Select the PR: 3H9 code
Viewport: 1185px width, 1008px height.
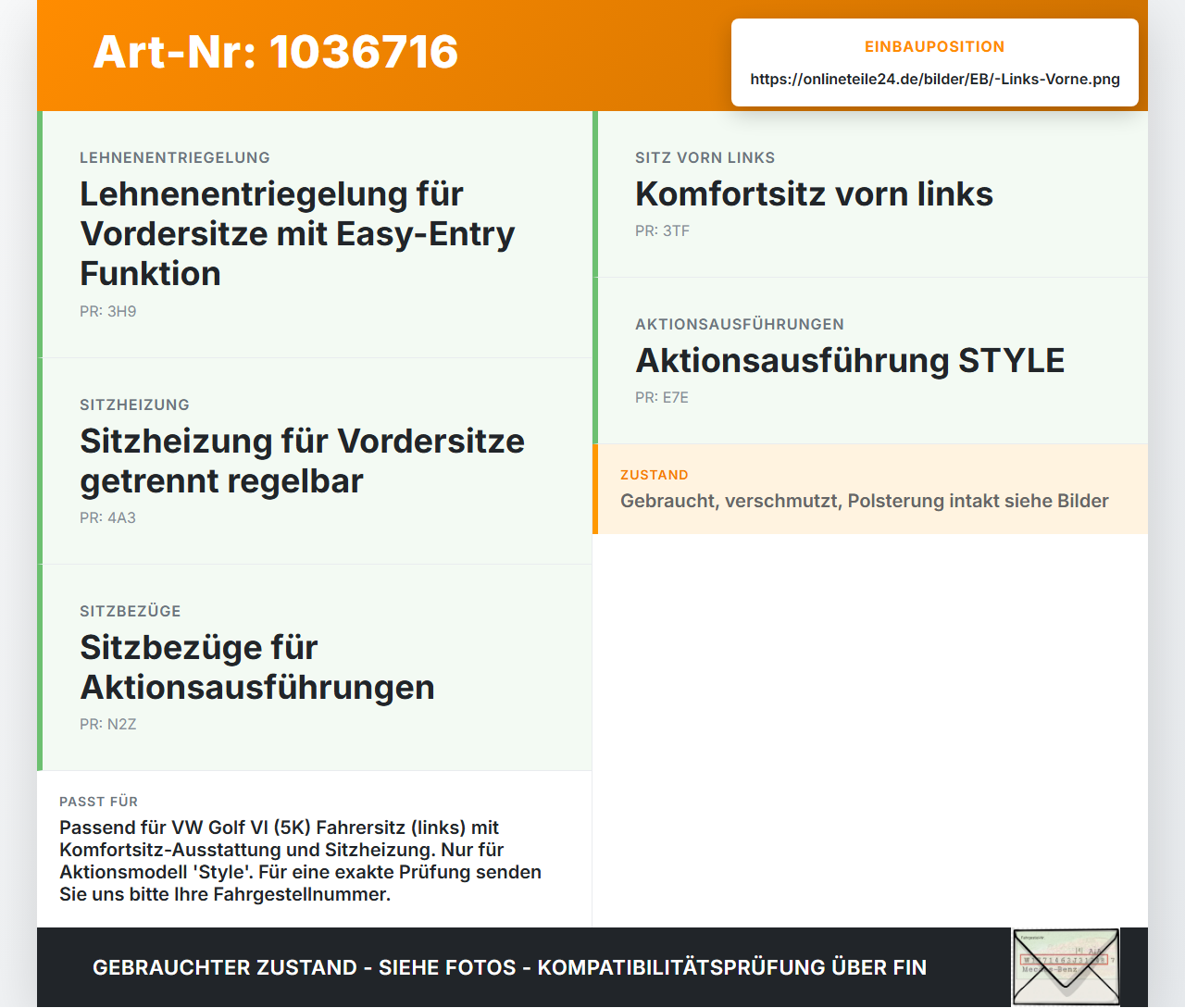108,312
